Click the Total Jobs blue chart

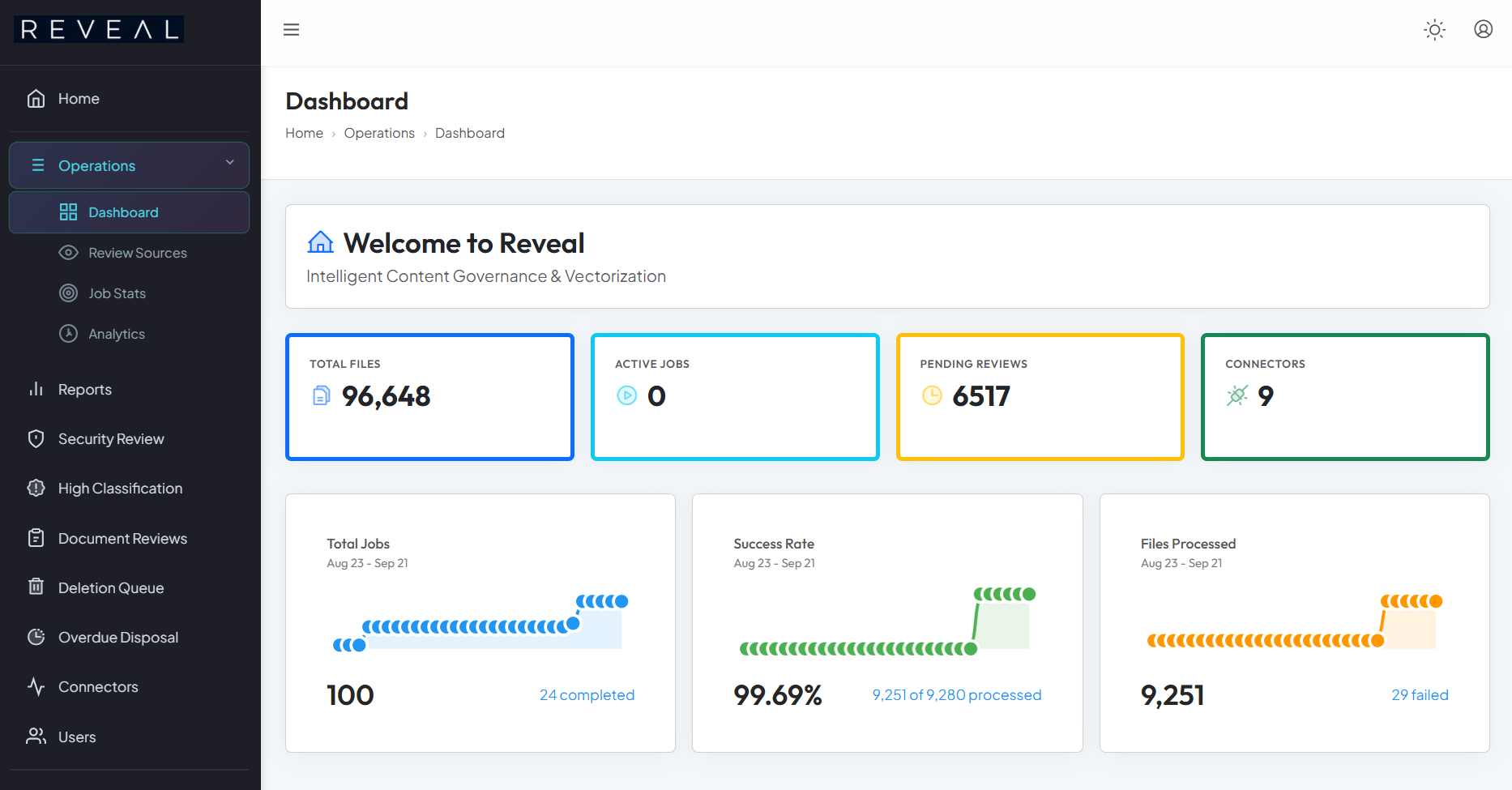pyautogui.click(x=481, y=623)
